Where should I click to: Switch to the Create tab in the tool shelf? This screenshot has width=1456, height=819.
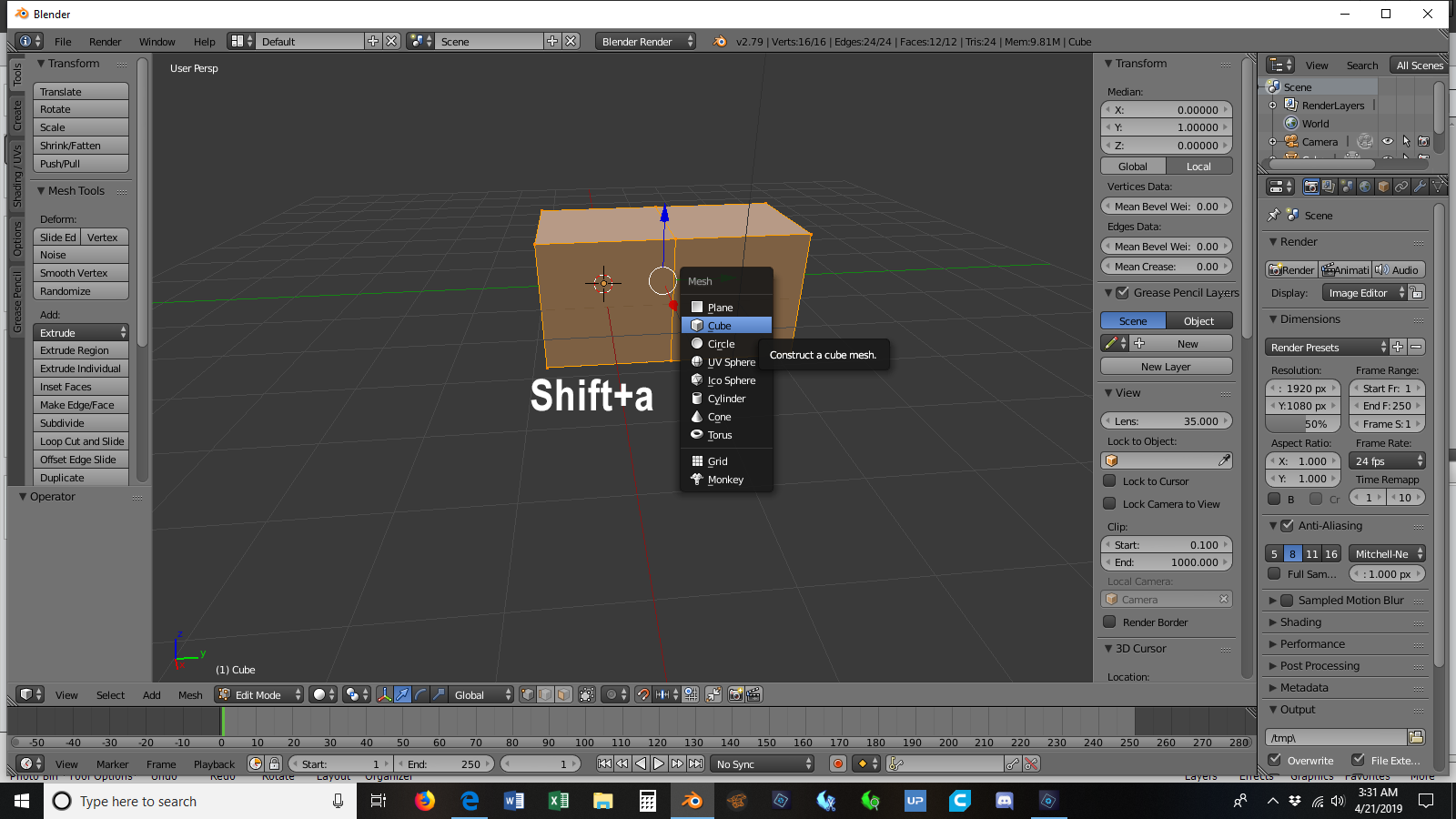[16, 116]
